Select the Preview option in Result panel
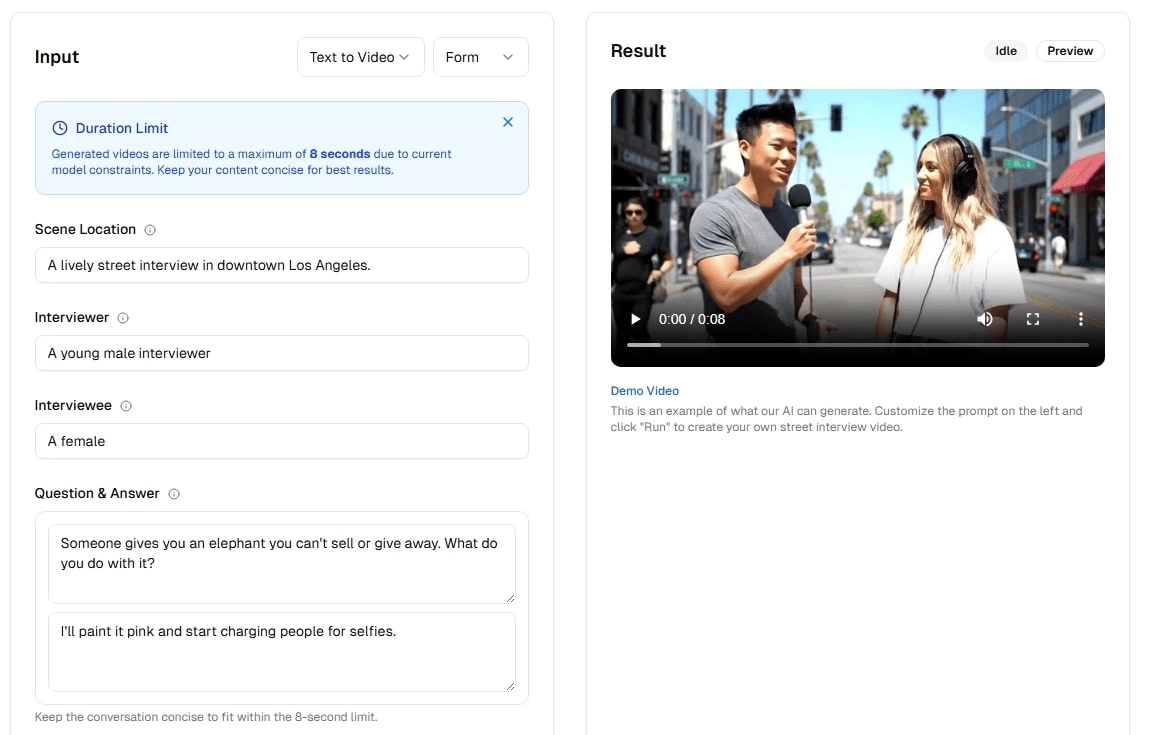Image resolution: width=1152 pixels, height=735 pixels. pyautogui.click(x=1070, y=50)
